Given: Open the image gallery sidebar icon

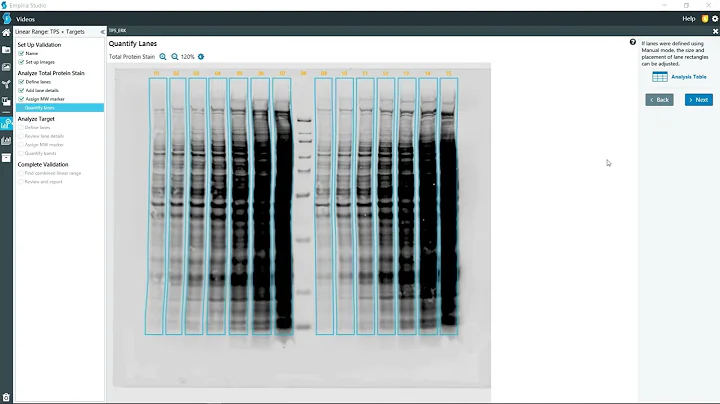Looking at the screenshot, I should pyautogui.click(x=6, y=67).
